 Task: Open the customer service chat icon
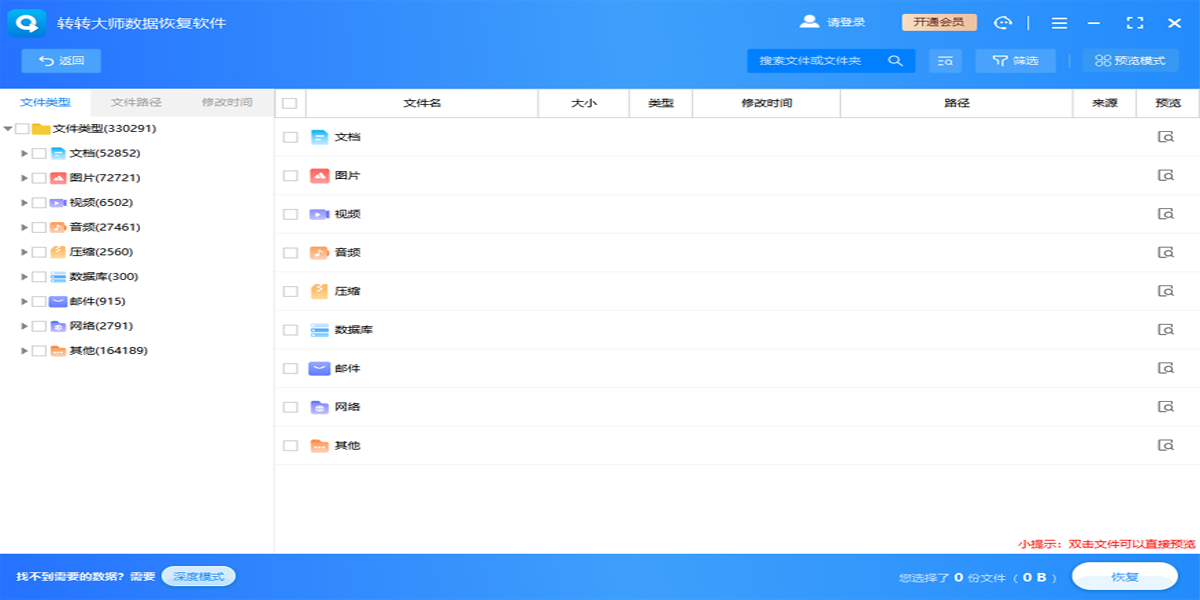1003,23
